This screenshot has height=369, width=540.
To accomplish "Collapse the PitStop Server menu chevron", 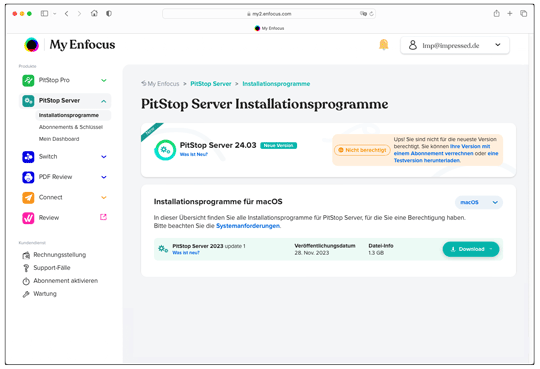I will 104,101.
